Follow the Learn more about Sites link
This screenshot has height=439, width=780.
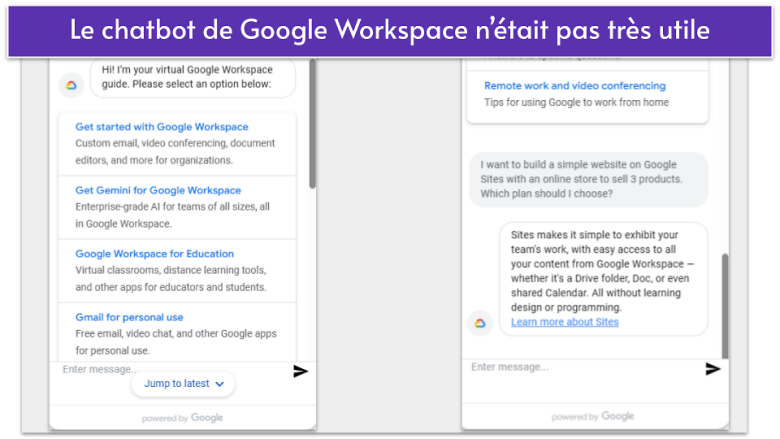(x=565, y=322)
